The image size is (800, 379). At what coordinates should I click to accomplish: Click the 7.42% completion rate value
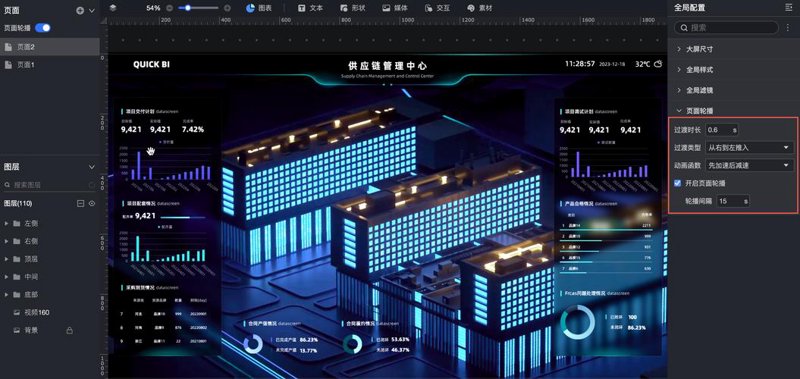pos(192,130)
